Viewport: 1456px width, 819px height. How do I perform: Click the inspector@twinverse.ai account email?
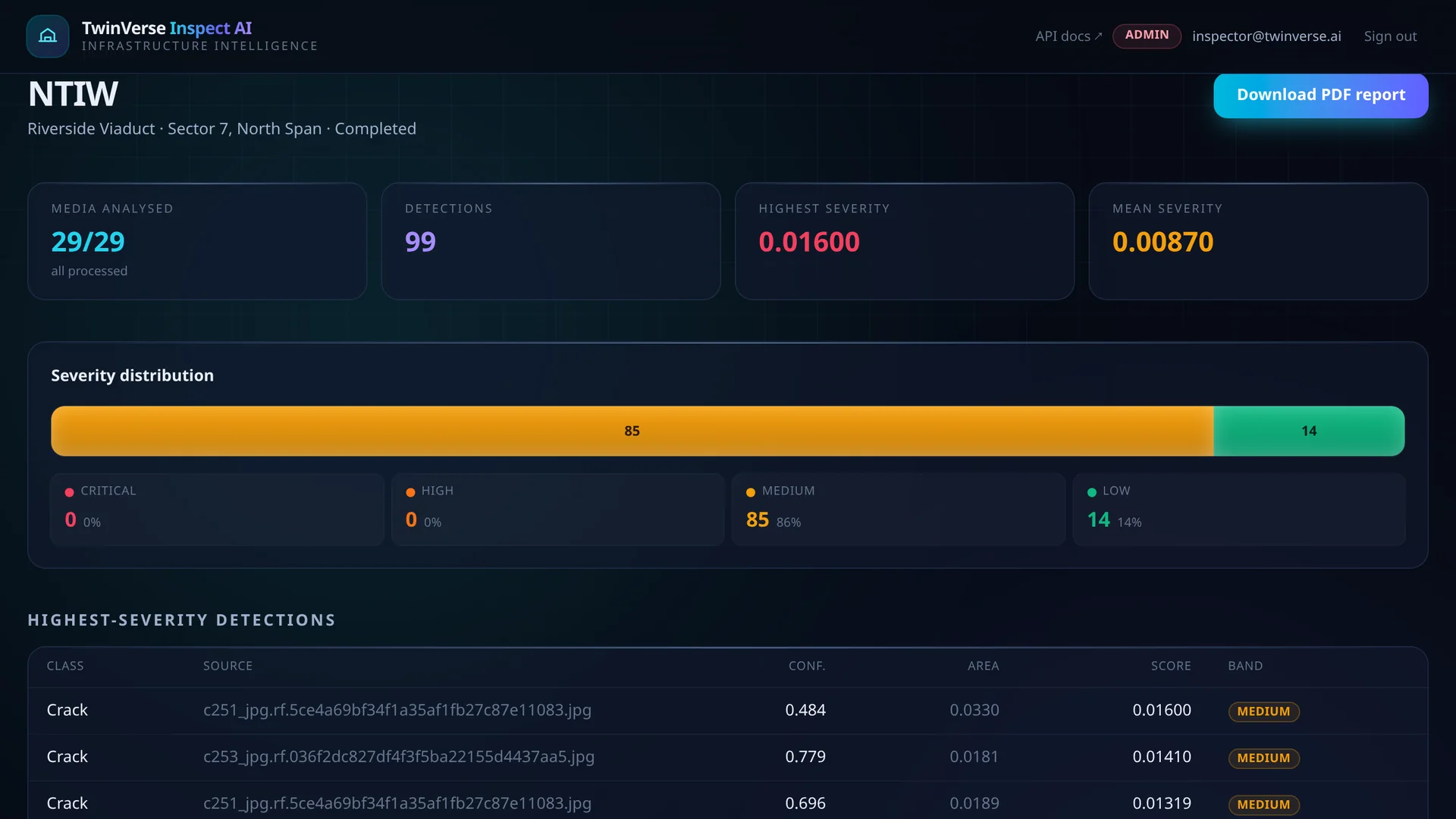[x=1266, y=36]
